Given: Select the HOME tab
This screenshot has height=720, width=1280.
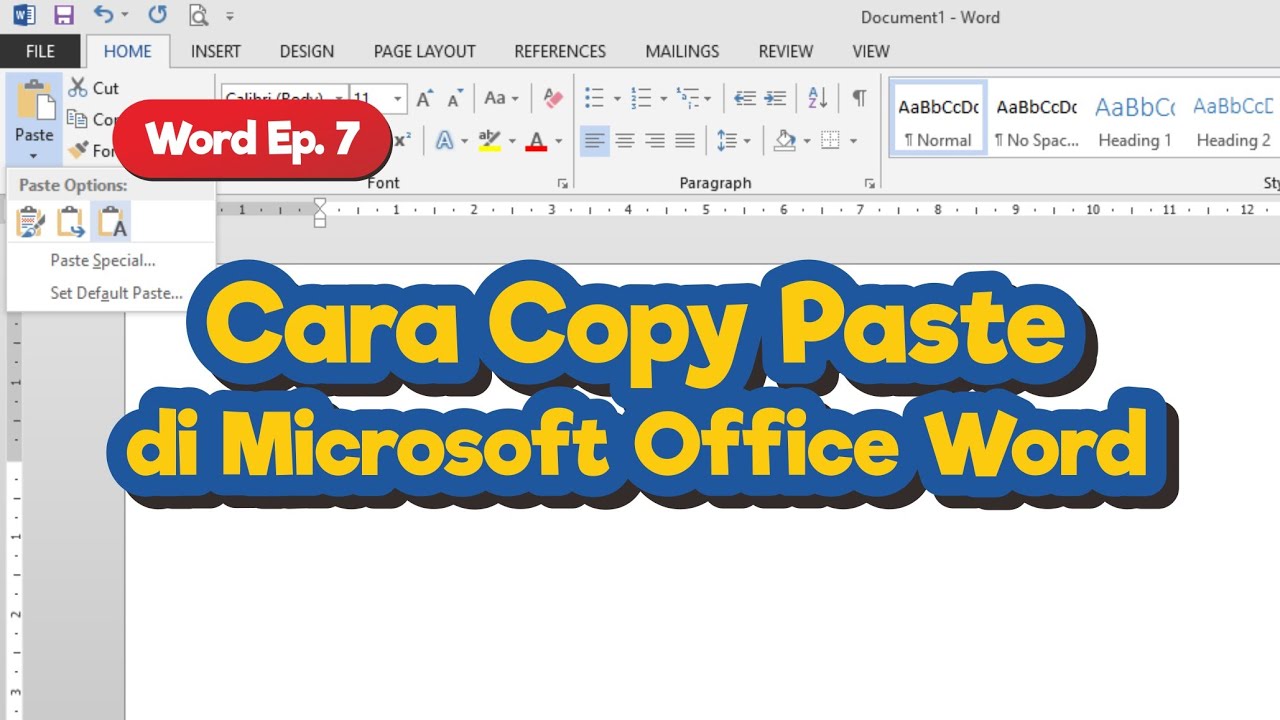Looking at the screenshot, I should point(128,51).
